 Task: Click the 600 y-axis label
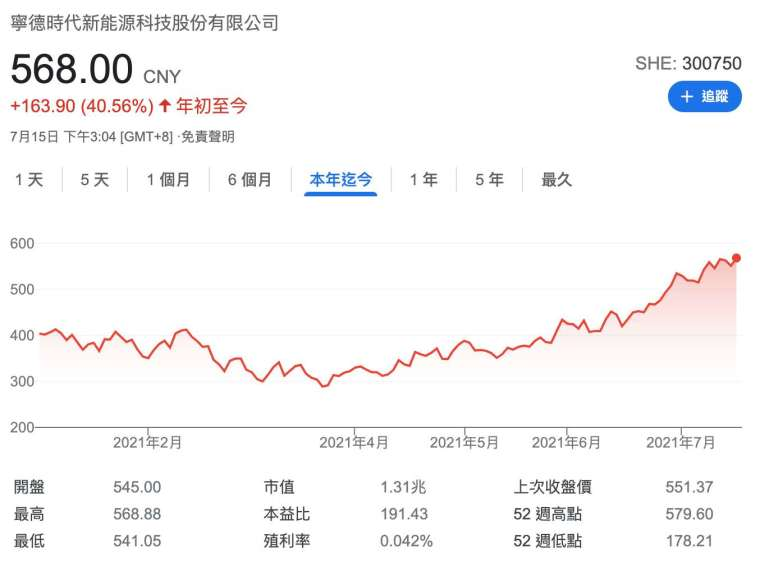pos(22,243)
